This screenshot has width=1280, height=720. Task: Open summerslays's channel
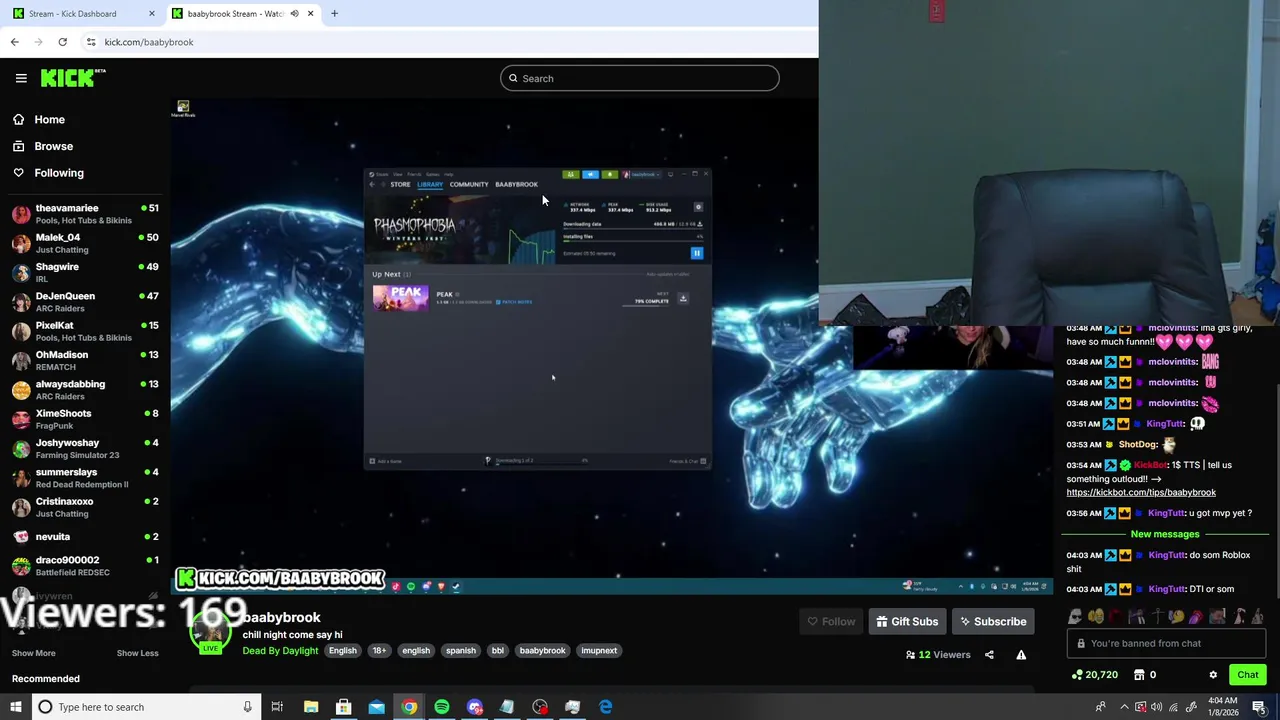tap(85, 477)
